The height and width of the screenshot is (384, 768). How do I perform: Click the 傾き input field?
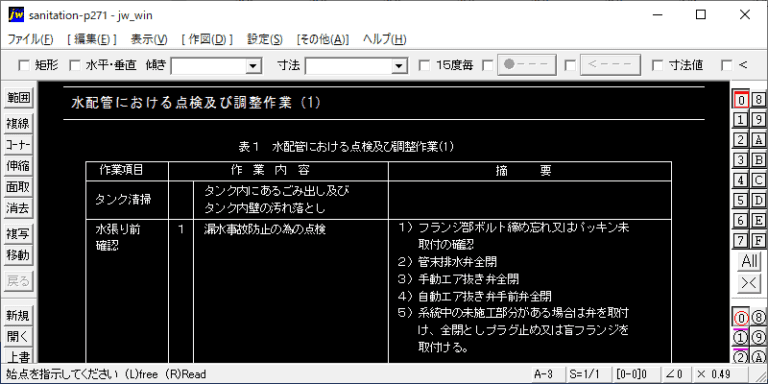pos(209,66)
